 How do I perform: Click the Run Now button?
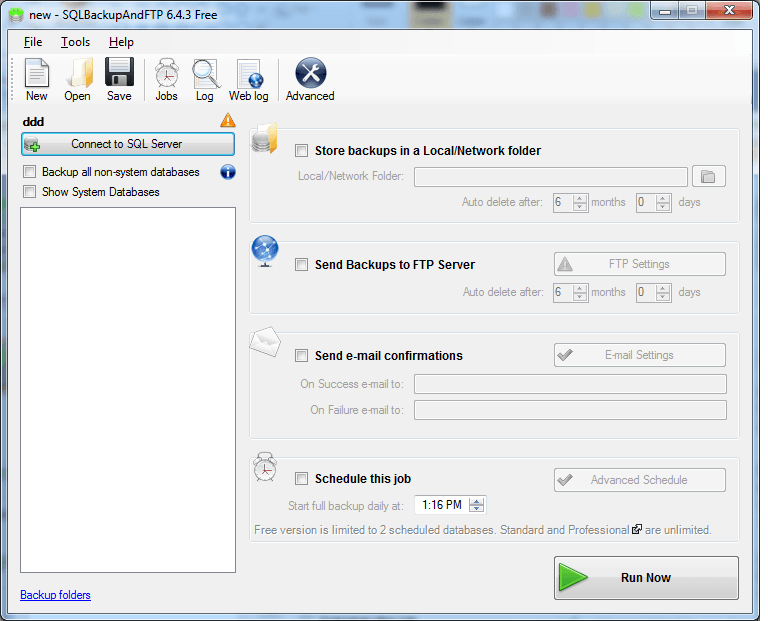(646, 578)
